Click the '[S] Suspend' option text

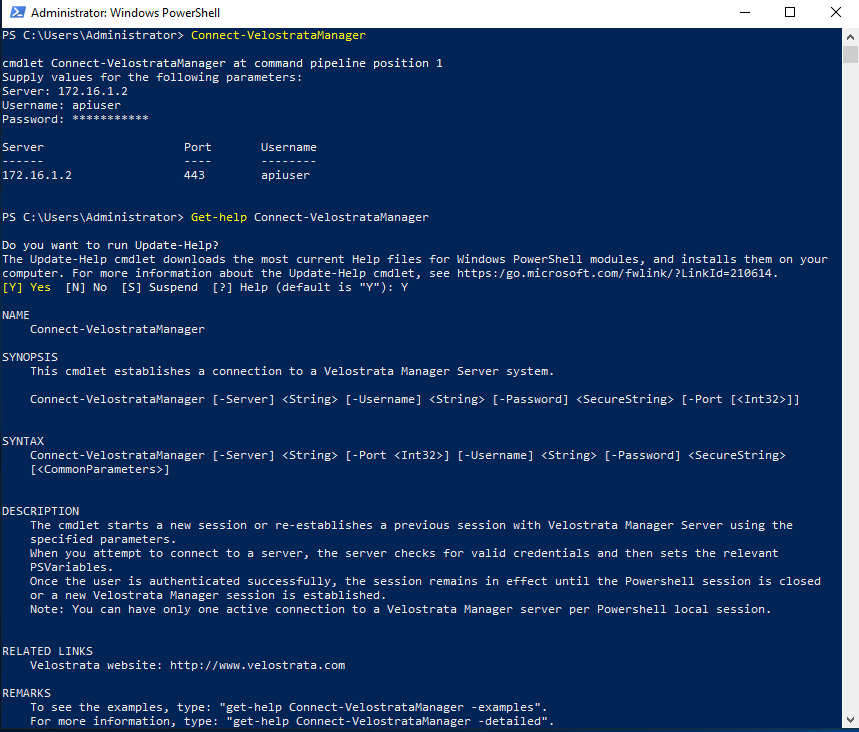159,287
